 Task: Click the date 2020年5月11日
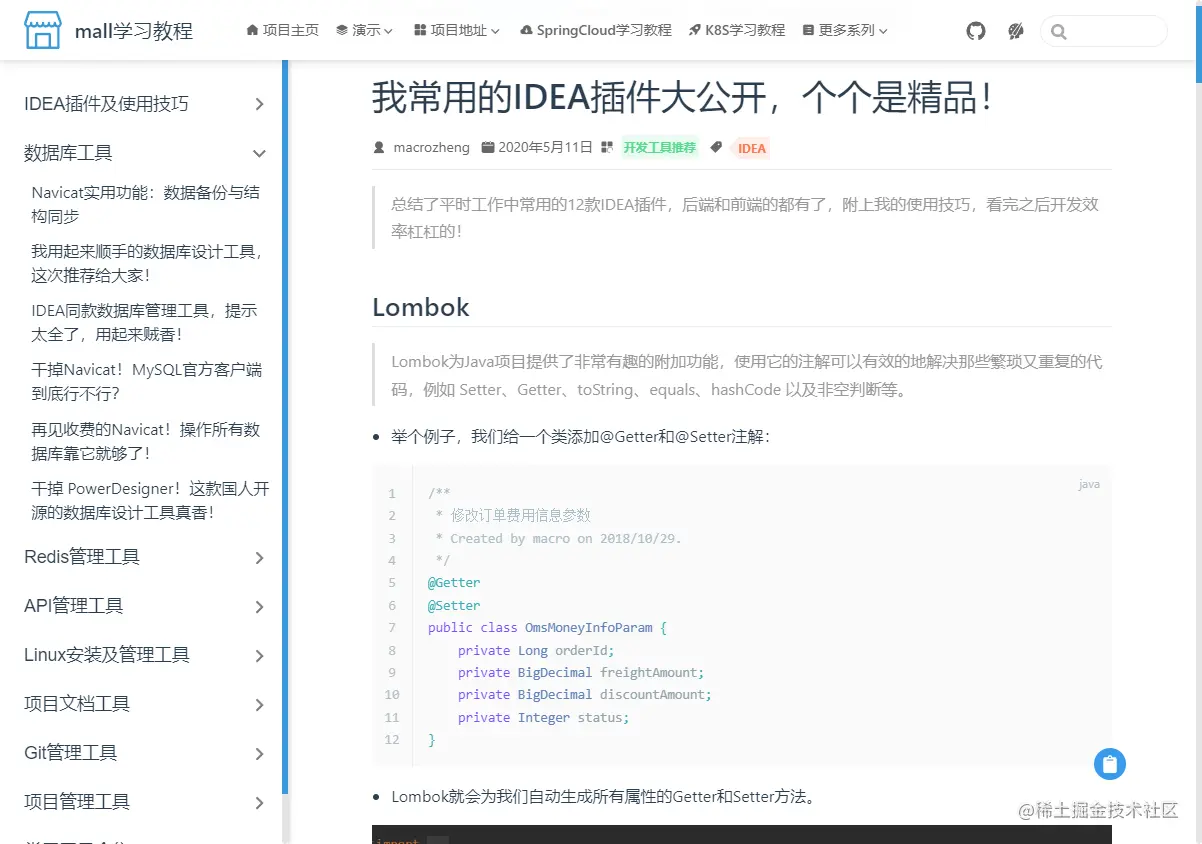click(545, 148)
